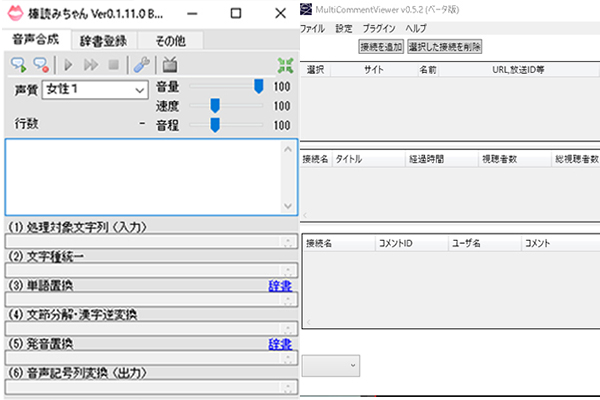This screenshot has height=400, width=600.
Task: Open the プラグイン menu
Action: 379,28
